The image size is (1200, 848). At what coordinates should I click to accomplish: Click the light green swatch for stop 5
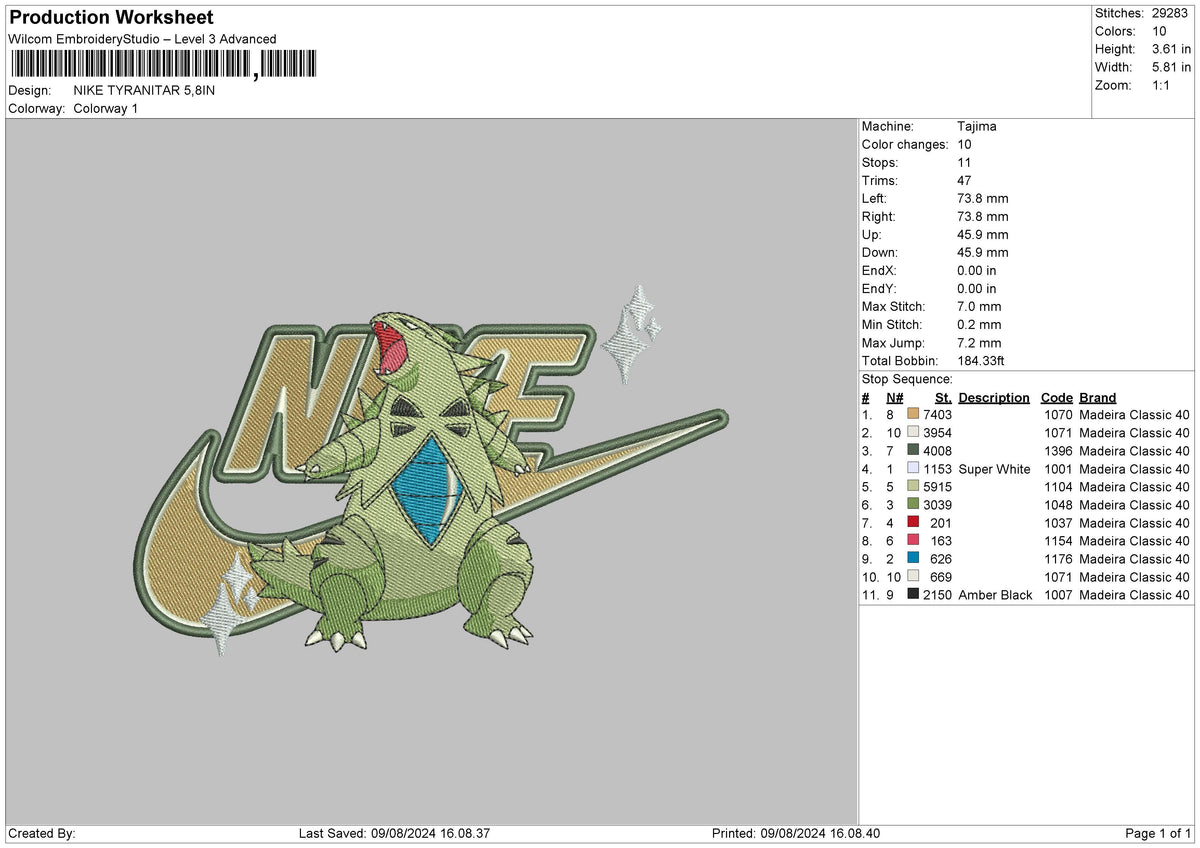[914, 487]
